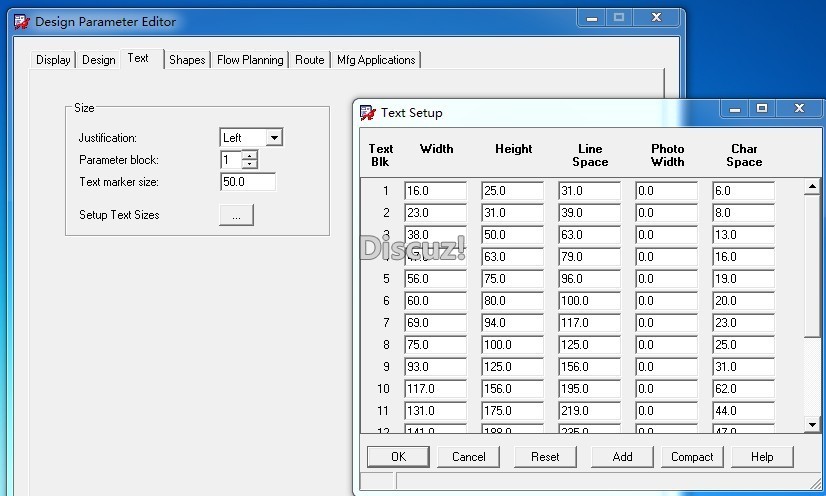
Task: Confirm with the OK button
Action: (x=398, y=457)
